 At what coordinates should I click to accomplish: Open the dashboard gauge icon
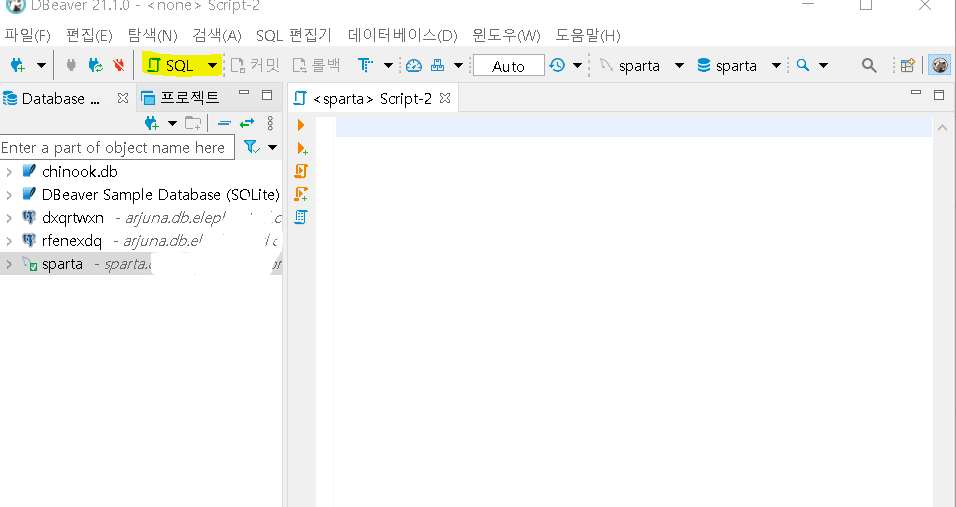(414, 65)
